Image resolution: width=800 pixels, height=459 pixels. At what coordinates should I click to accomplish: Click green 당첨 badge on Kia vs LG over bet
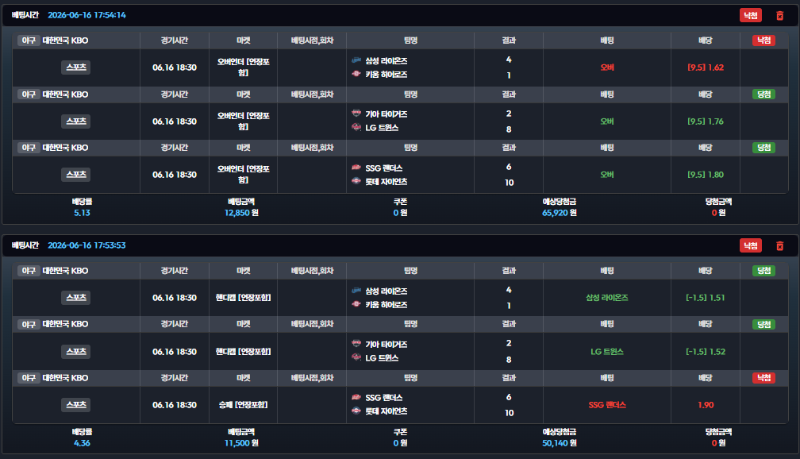(x=764, y=94)
